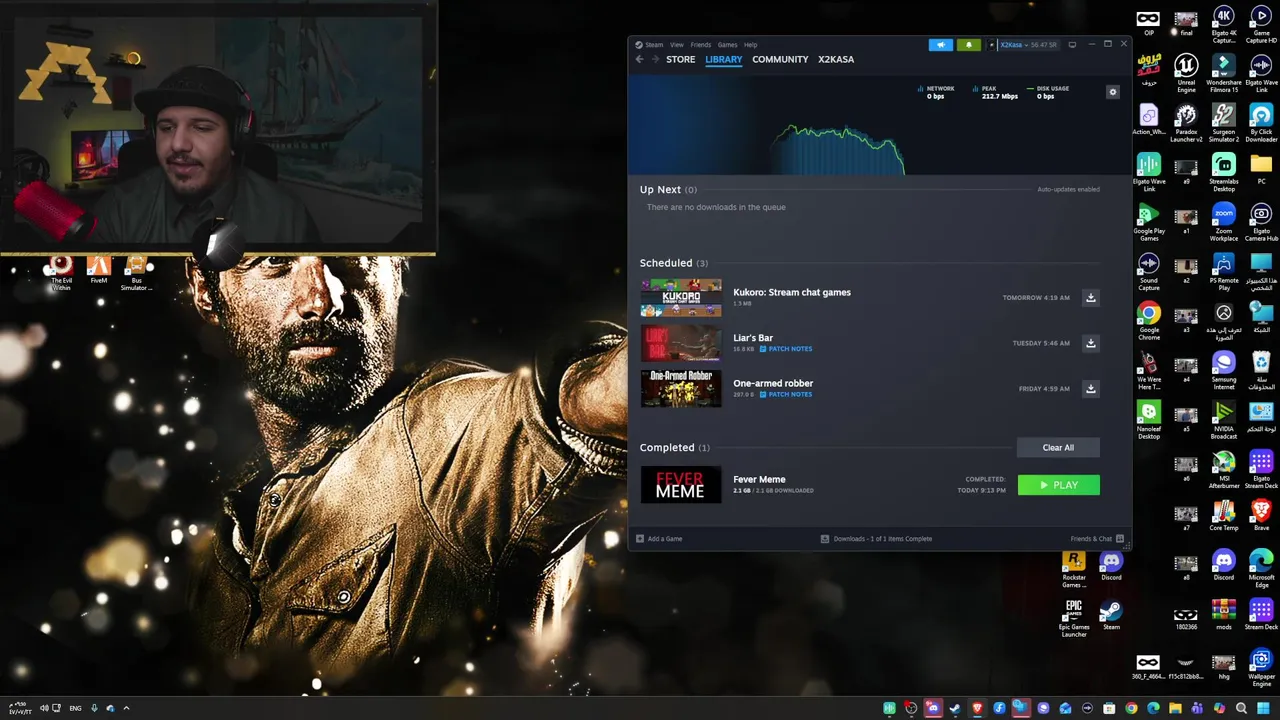Play Fever Meme
The height and width of the screenshot is (720, 1280).
tap(1058, 485)
